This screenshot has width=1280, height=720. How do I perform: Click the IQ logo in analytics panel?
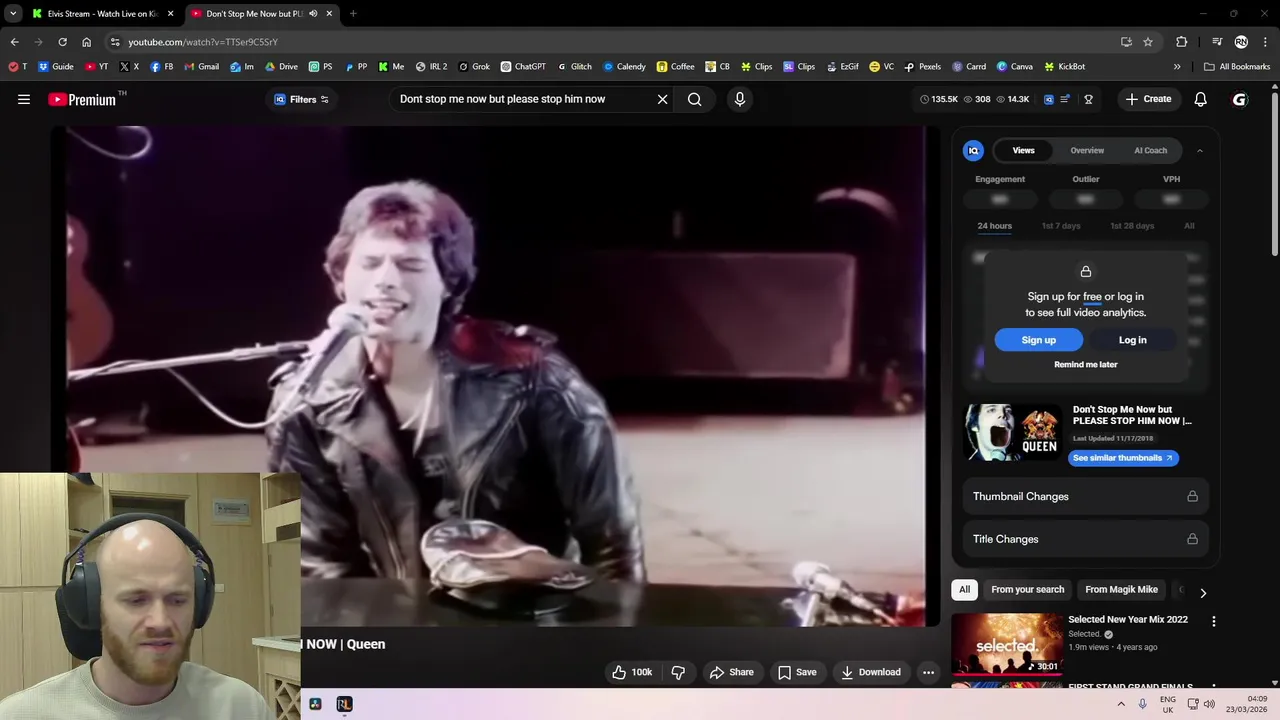[973, 150]
